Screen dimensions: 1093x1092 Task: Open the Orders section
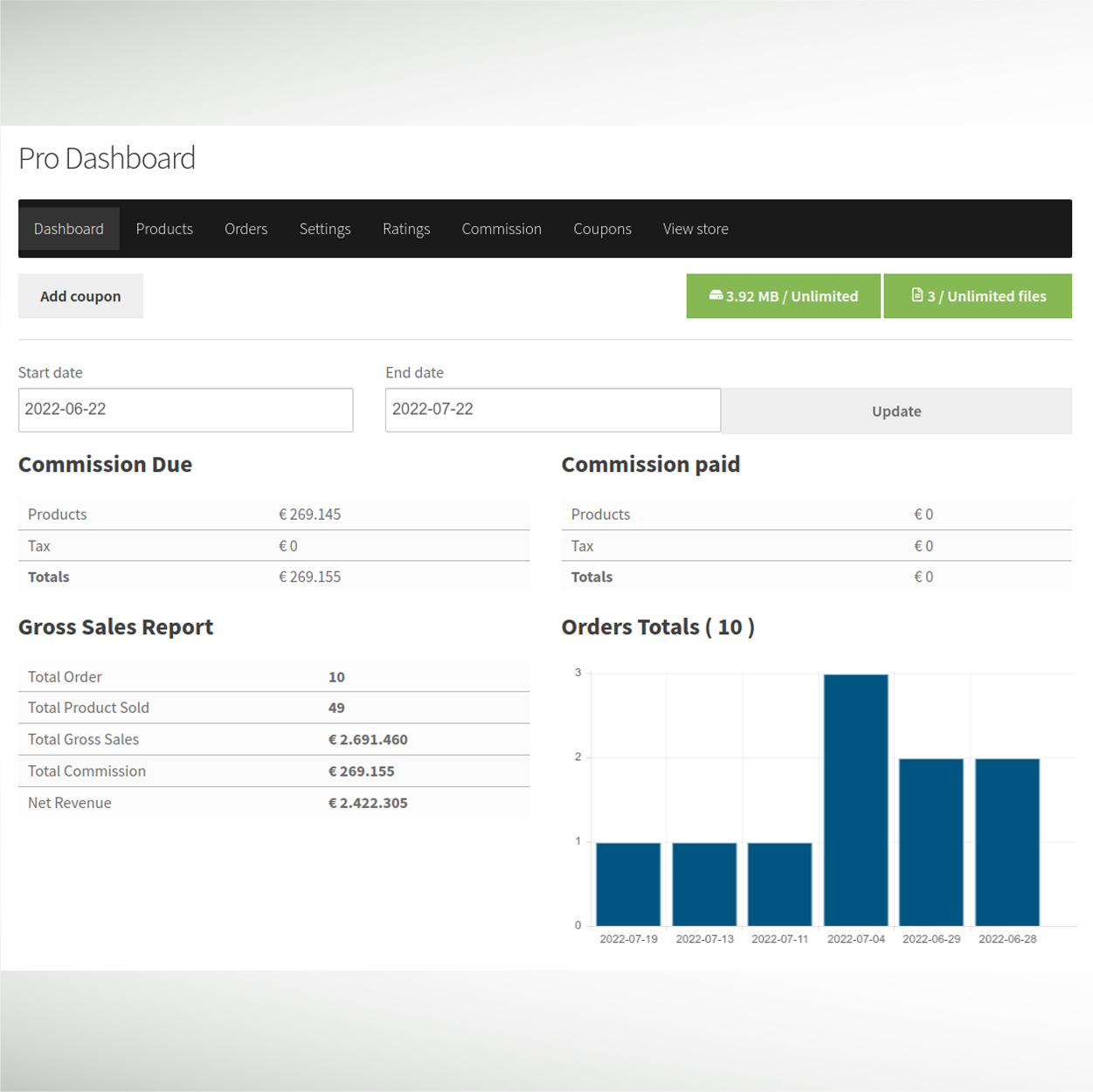point(246,229)
